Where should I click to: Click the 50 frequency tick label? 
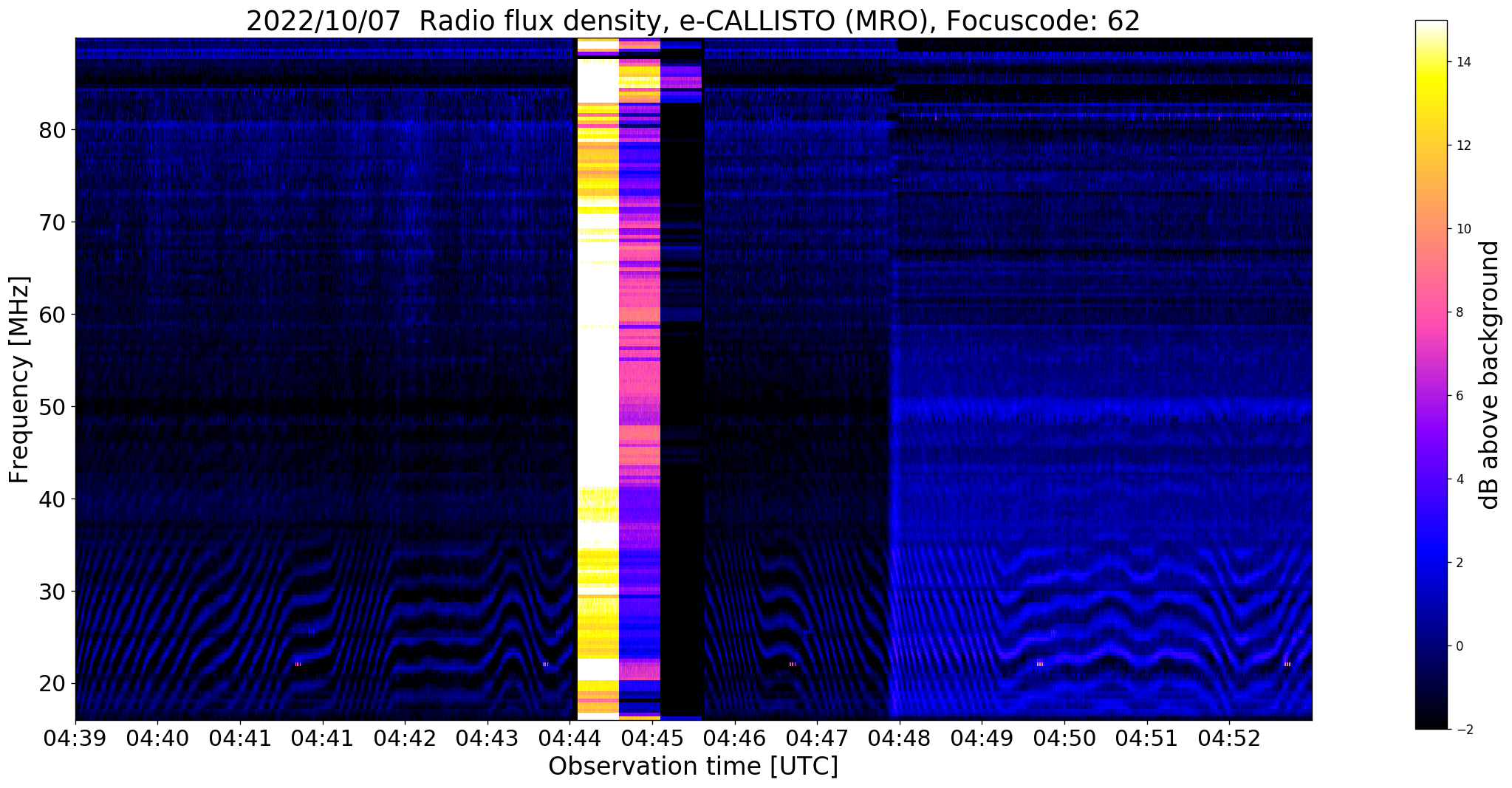(52, 407)
